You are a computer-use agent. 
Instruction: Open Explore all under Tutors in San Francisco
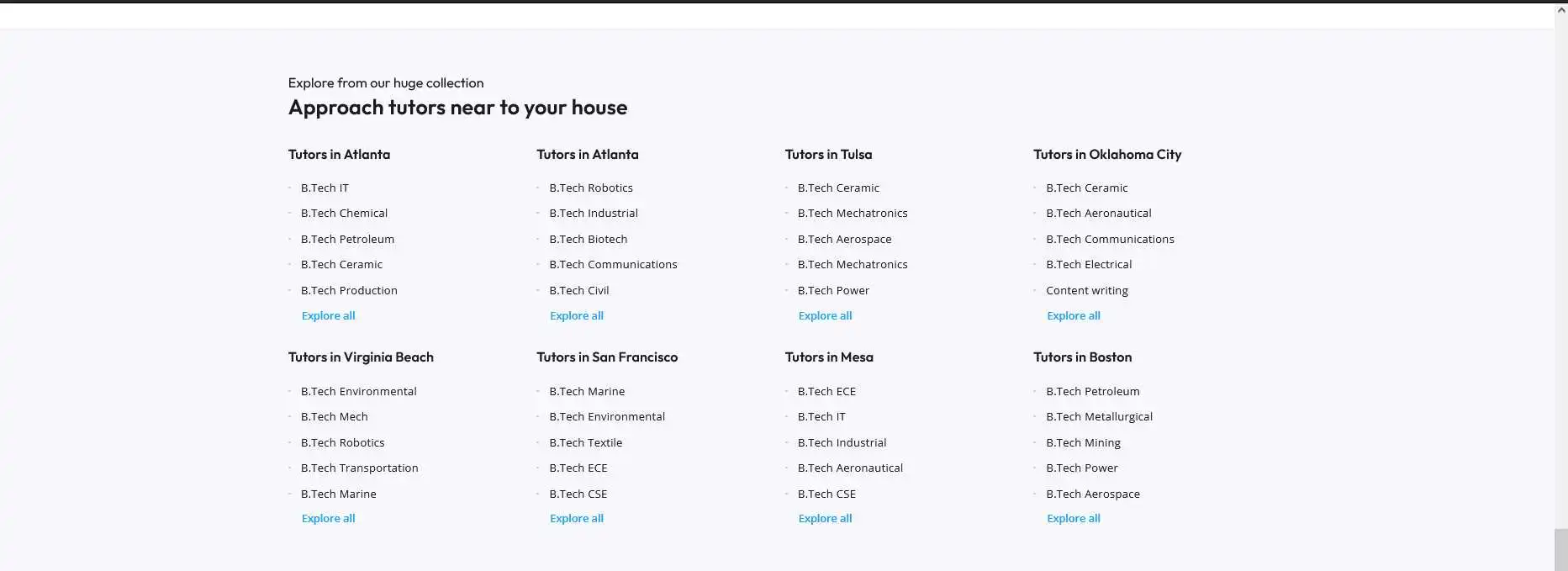[x=576, y=518]
